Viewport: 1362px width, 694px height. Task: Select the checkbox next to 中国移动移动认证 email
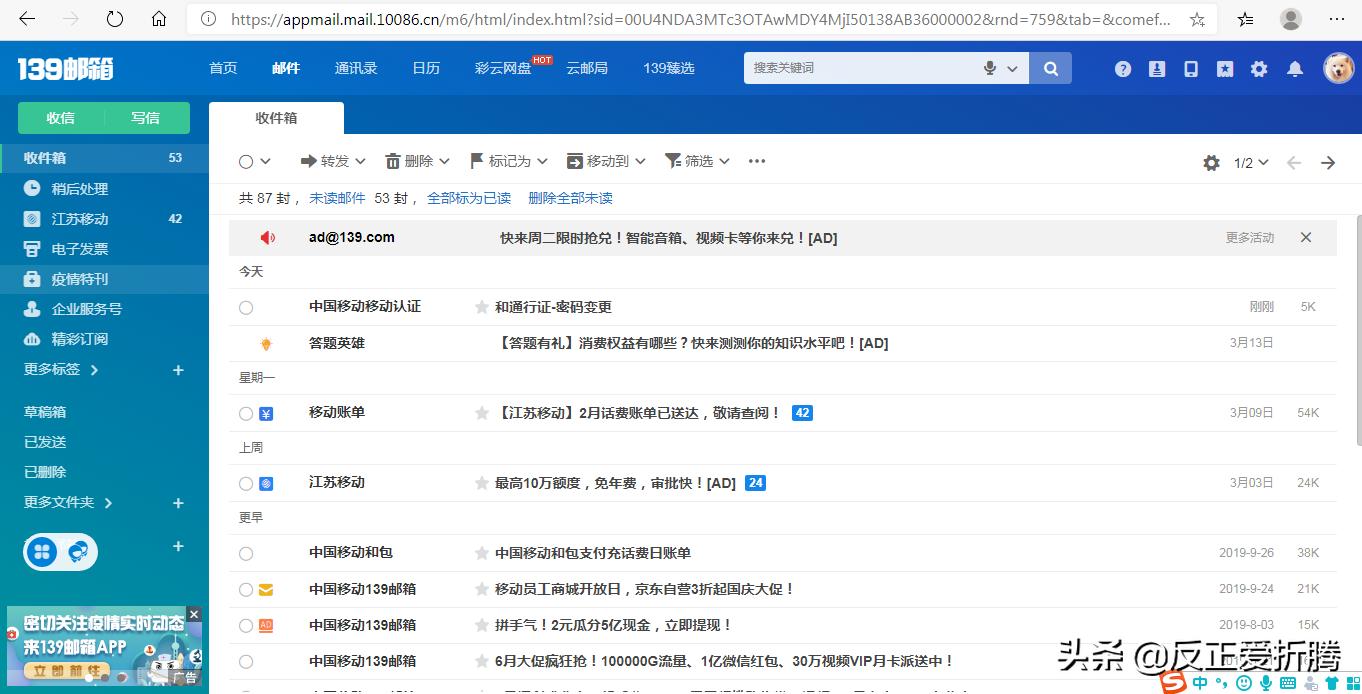point(245,306)
